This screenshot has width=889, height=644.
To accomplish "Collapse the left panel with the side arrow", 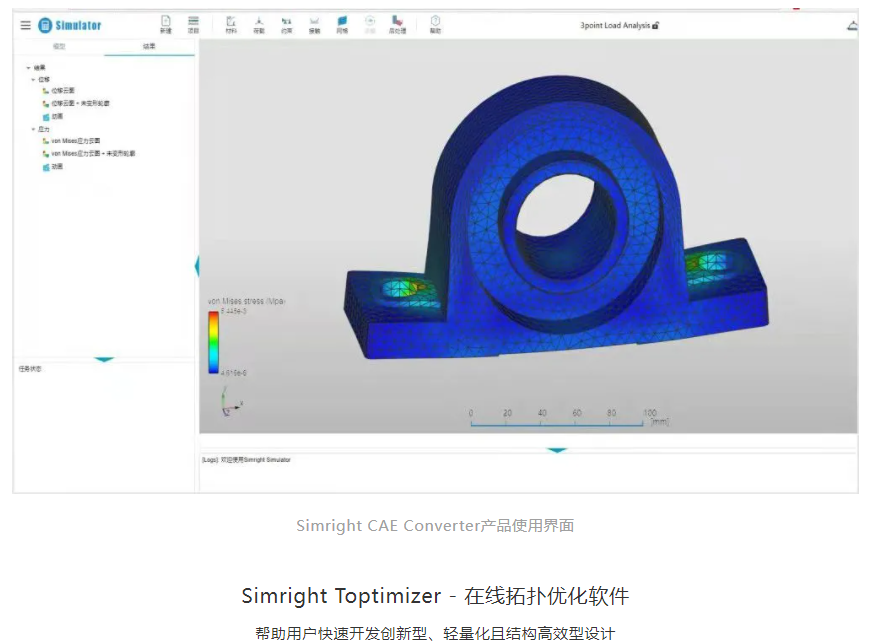I will pyautogui.click(x=197, y=266).
